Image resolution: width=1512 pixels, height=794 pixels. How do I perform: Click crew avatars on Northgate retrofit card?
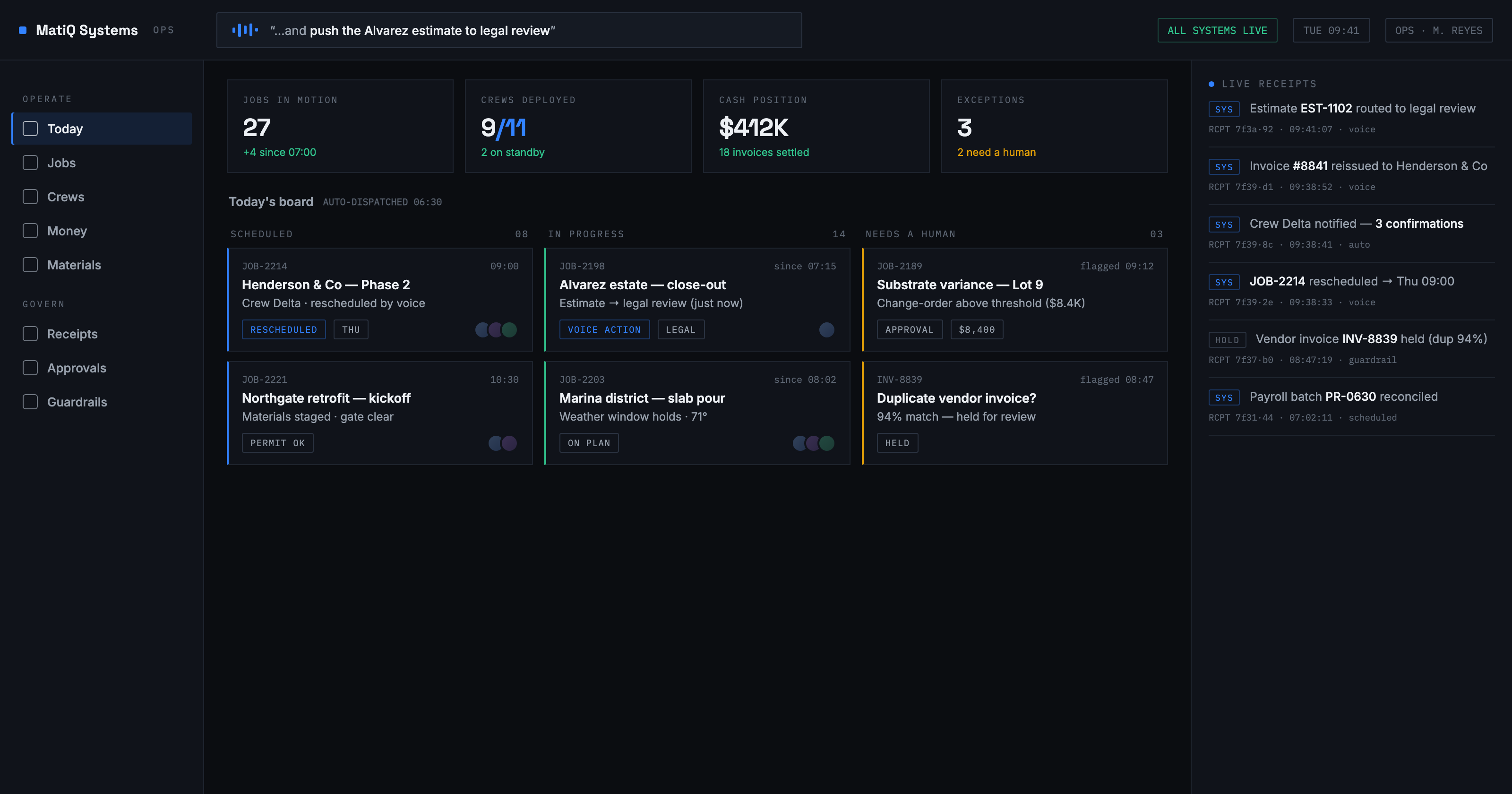[503, 443]
